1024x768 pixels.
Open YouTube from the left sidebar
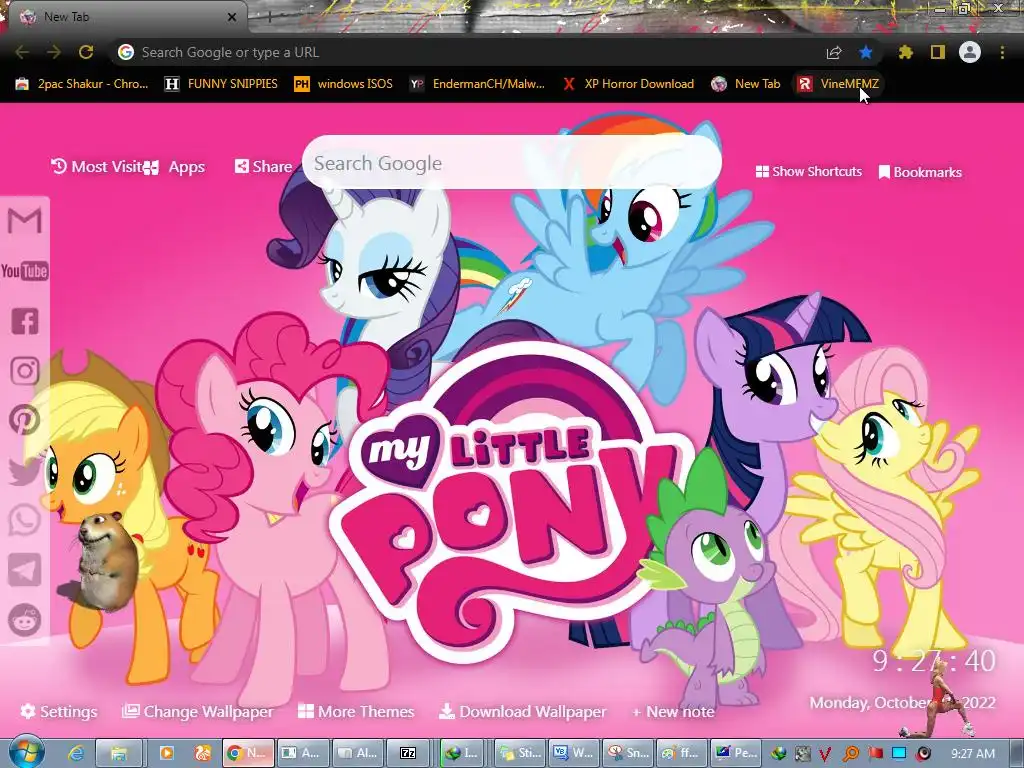(25, 271)
